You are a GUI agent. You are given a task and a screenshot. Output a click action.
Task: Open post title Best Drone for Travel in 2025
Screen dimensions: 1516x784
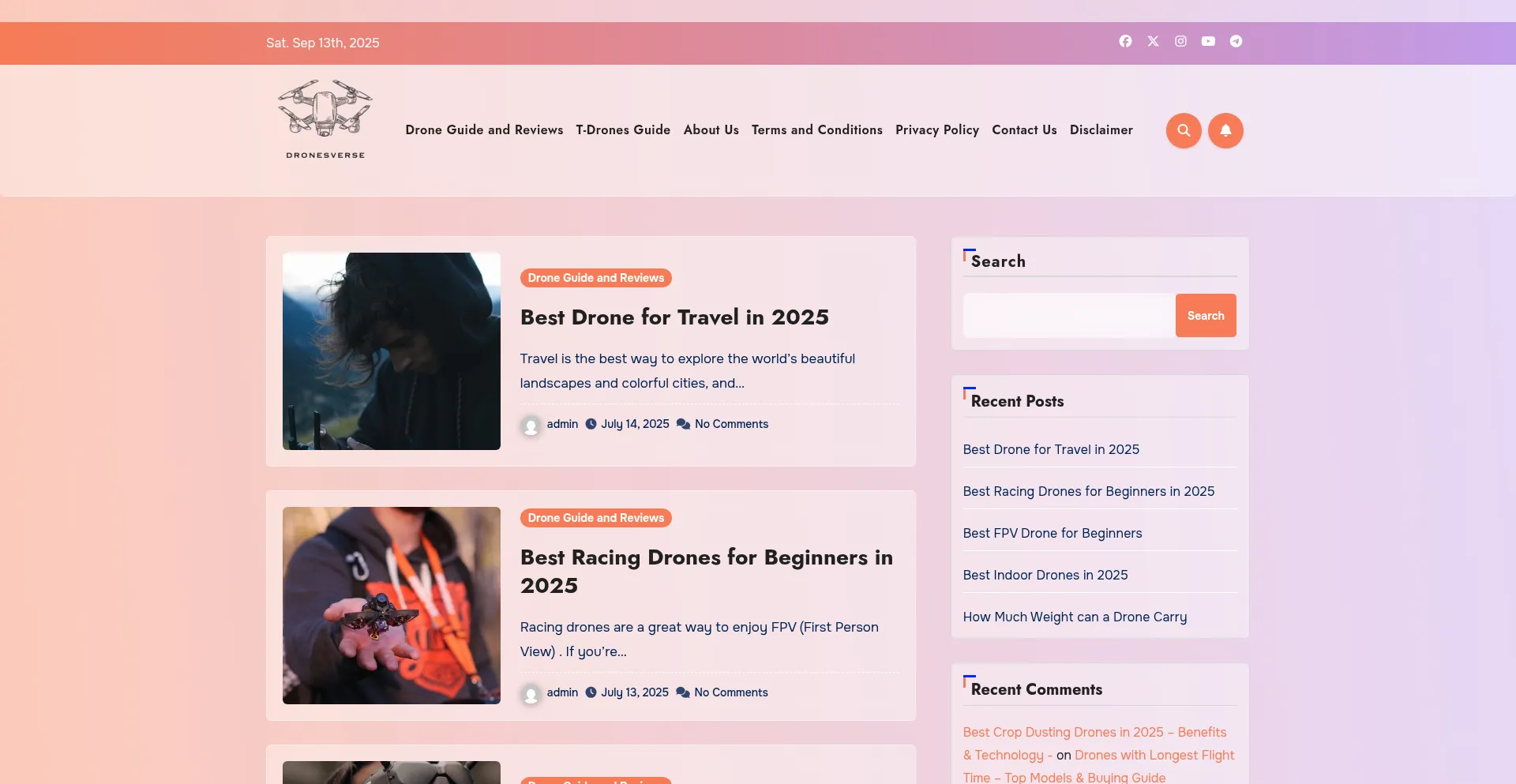tap(674, 317)
